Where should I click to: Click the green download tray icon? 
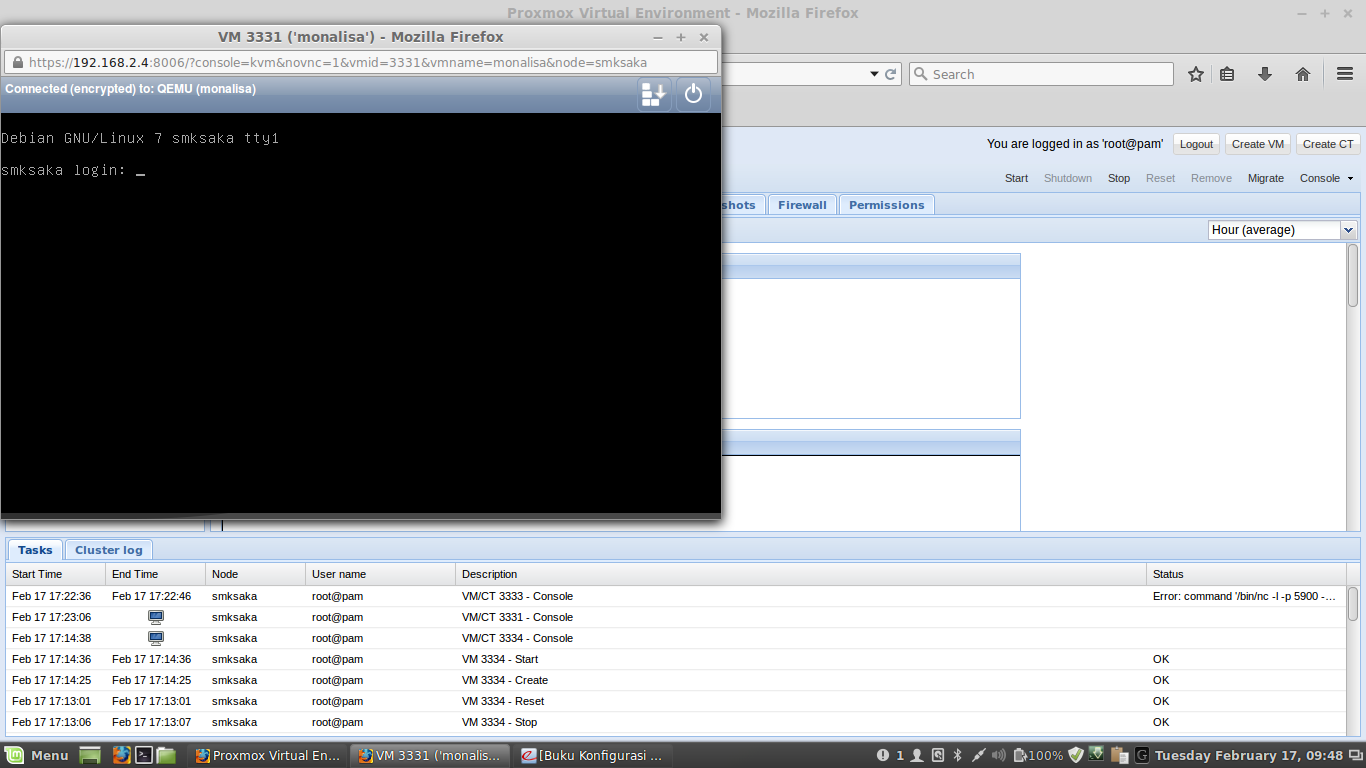(x=1097, y=755)
